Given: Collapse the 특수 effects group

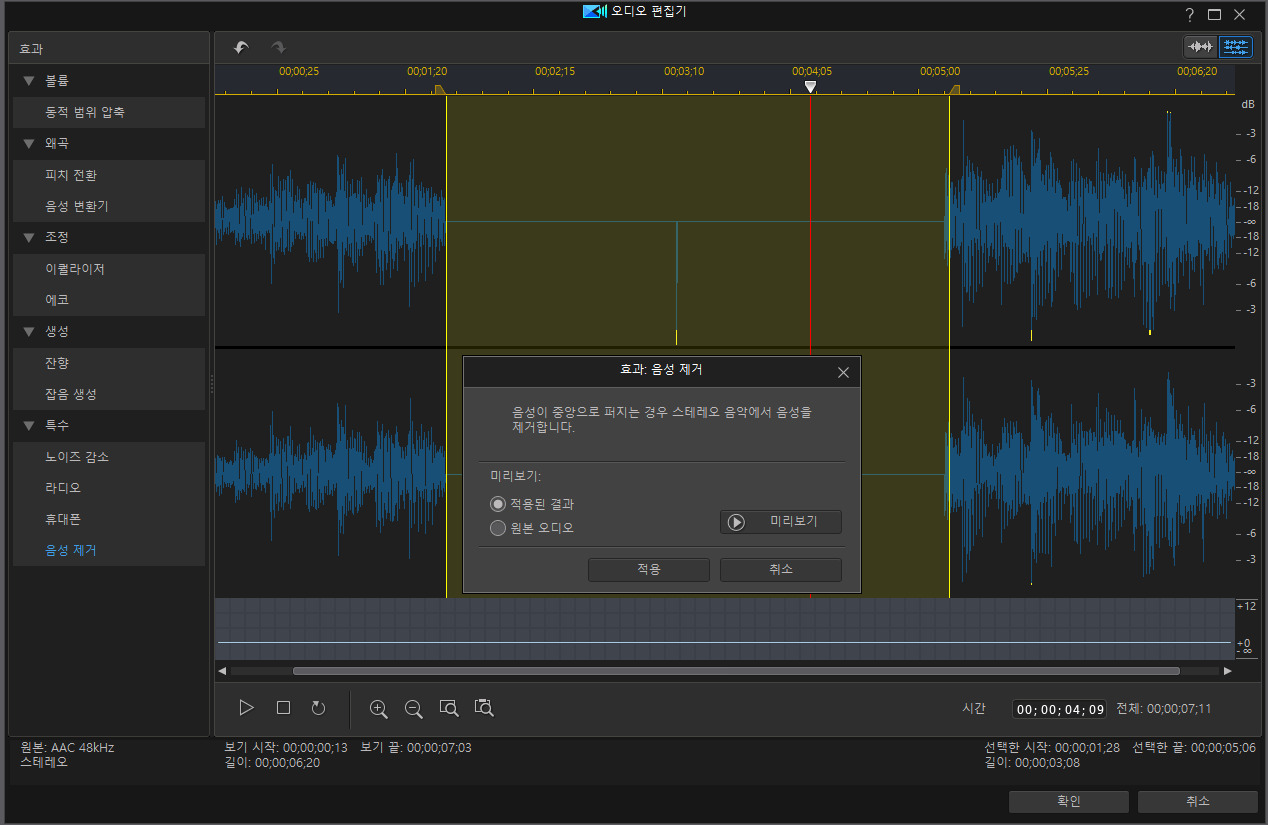Looking at the screenshot, I should (29, 425).
